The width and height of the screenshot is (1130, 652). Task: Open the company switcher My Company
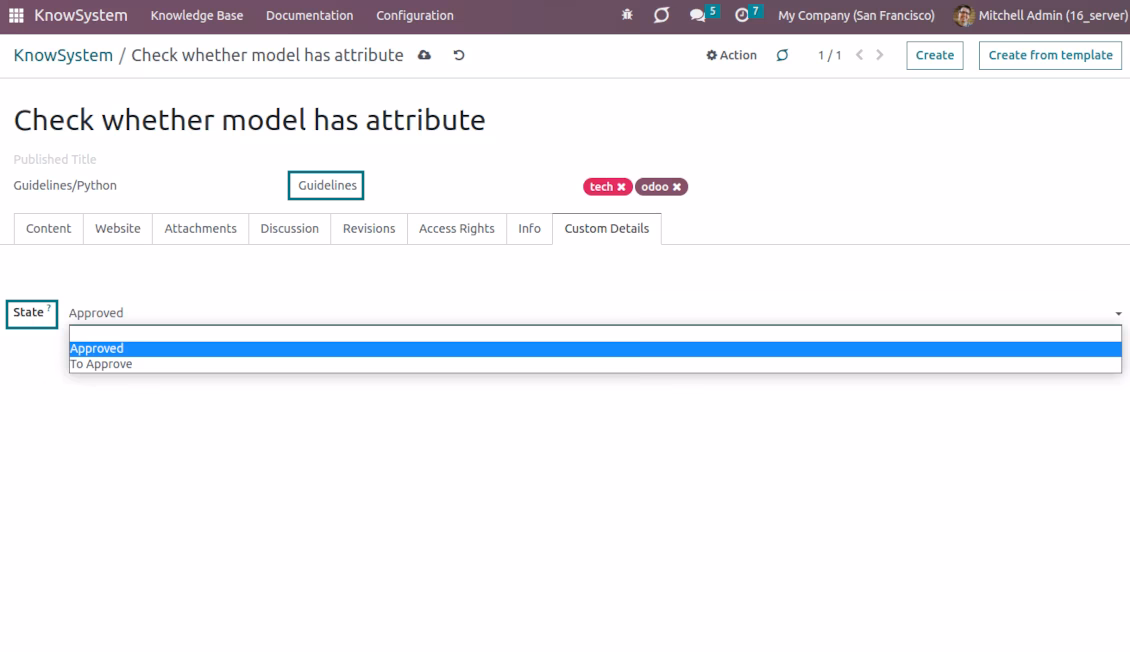coord(856,15)
